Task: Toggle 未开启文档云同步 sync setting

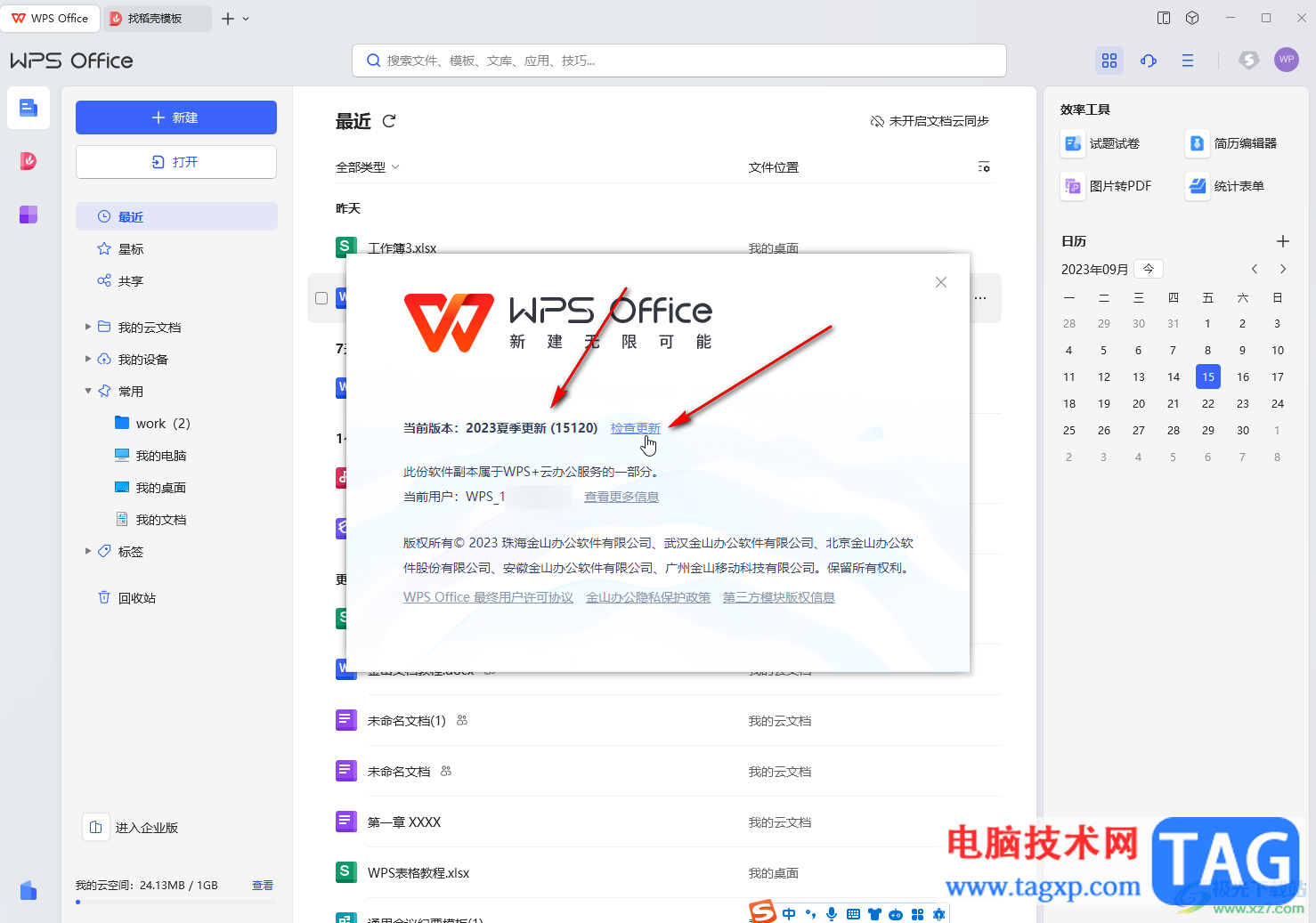Action: [930, 121]
